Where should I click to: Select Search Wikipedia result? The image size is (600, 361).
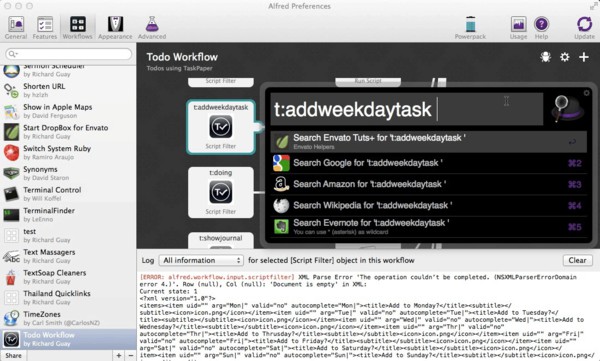click(429, 206)
